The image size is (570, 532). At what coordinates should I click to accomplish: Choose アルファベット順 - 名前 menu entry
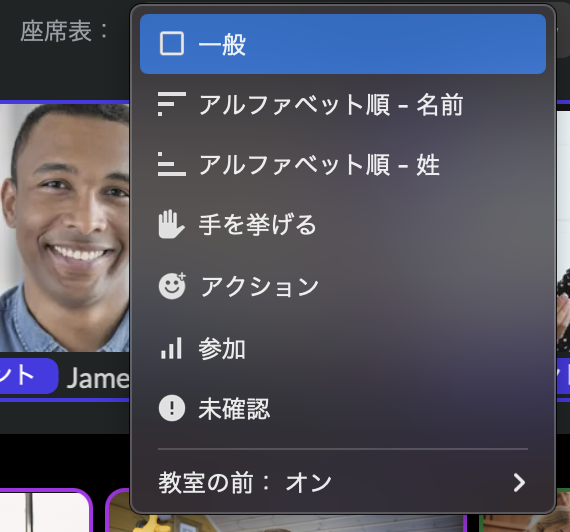click(x=343, y=104)
